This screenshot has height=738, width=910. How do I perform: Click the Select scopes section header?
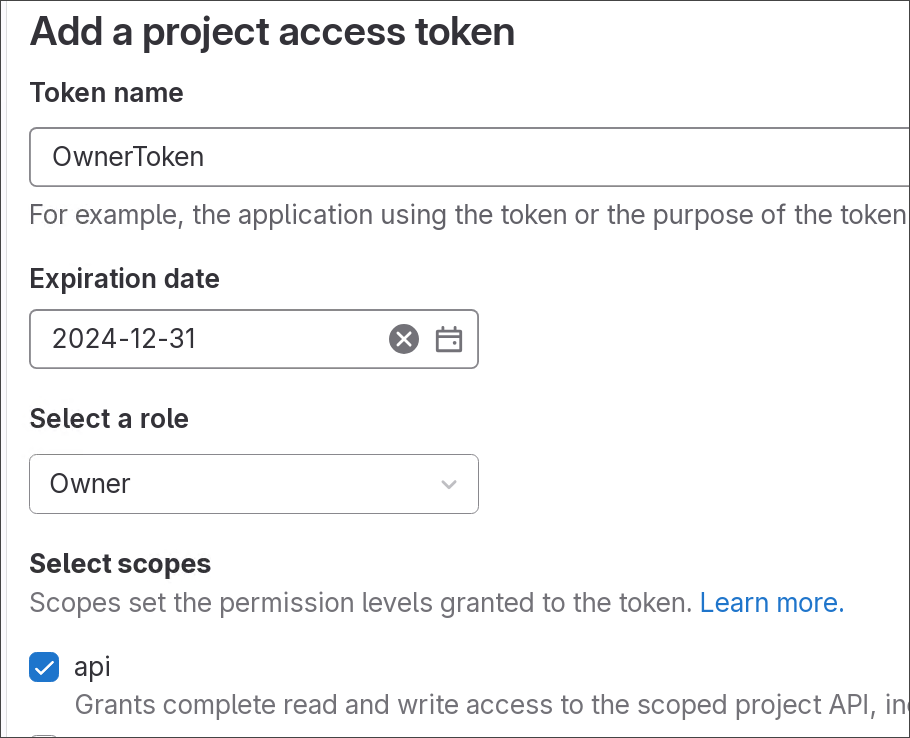point(119,563)
